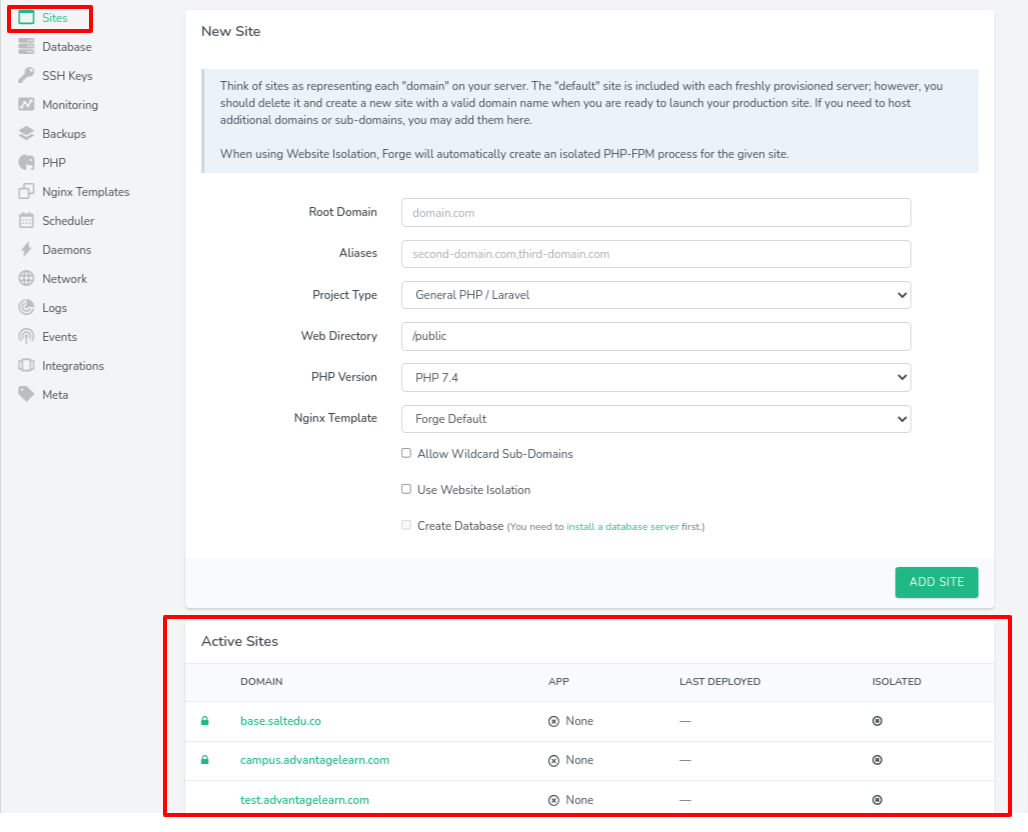Click inside the Root Domain input field
This screenshot has height=832, width=1028.
point(656,212)
